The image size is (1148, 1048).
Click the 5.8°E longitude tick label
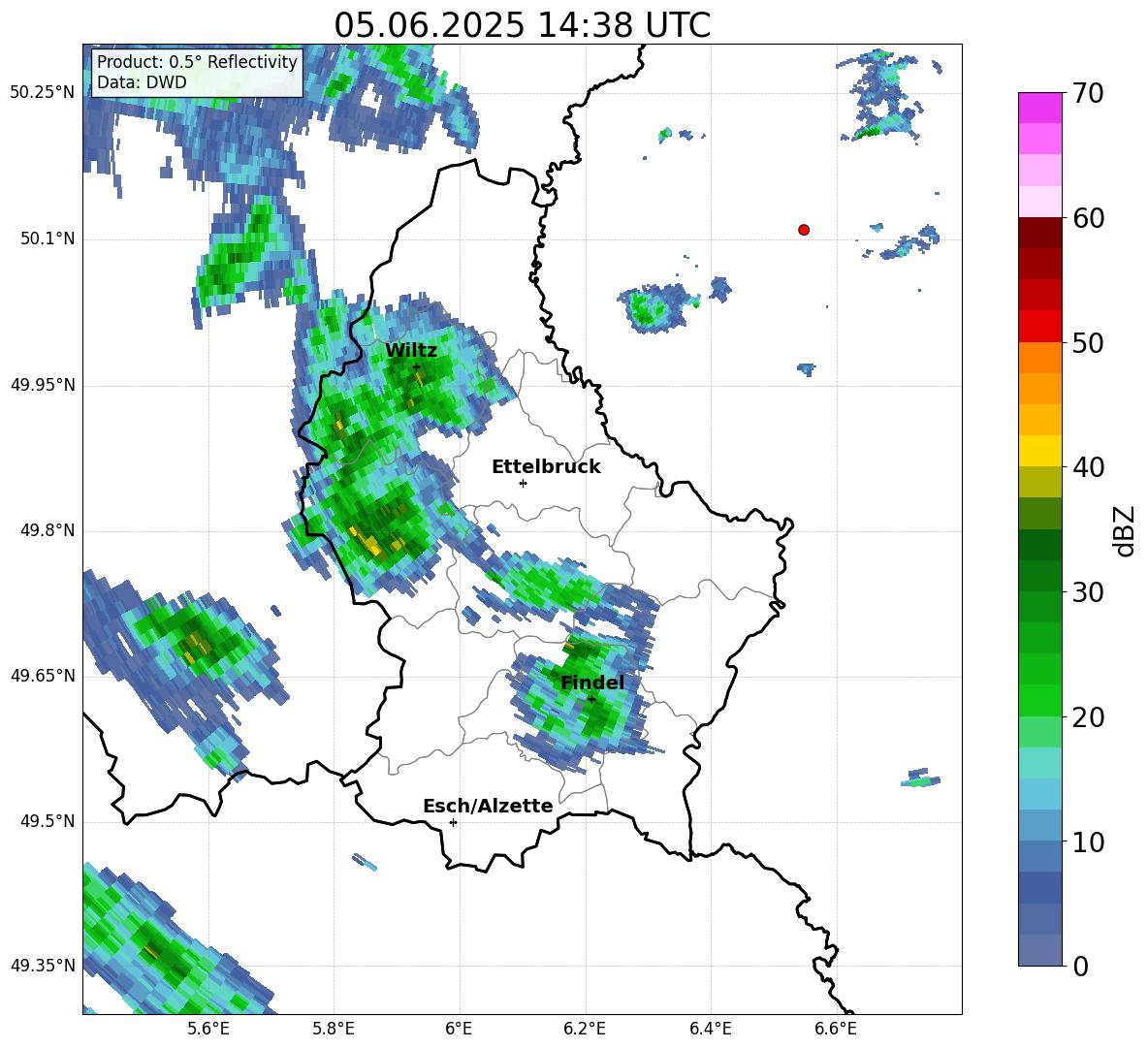(334, 1029)
